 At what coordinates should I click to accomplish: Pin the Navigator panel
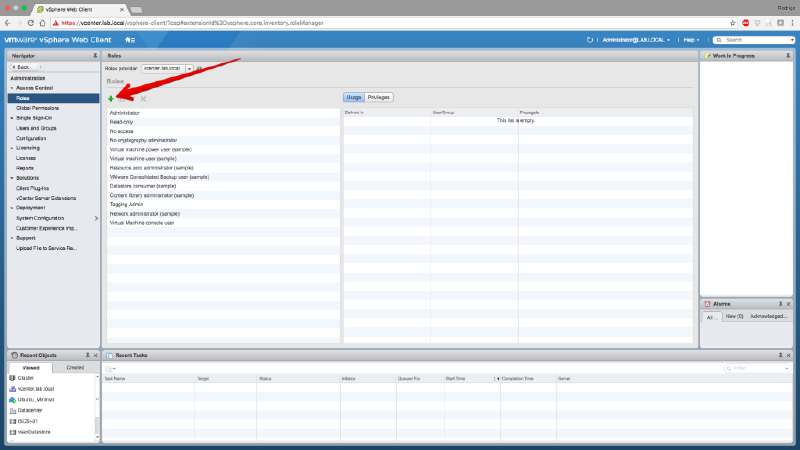[95, 56]
